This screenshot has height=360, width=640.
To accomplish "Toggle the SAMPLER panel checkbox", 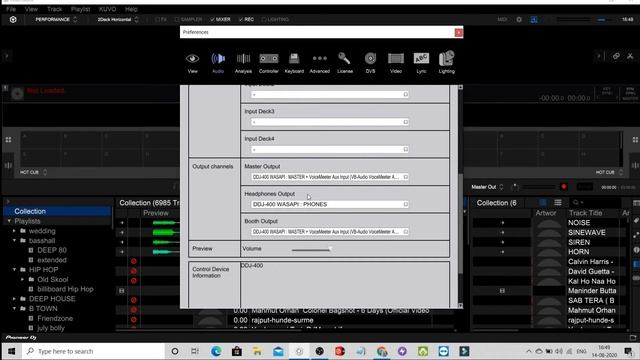I will pos(177,19).
